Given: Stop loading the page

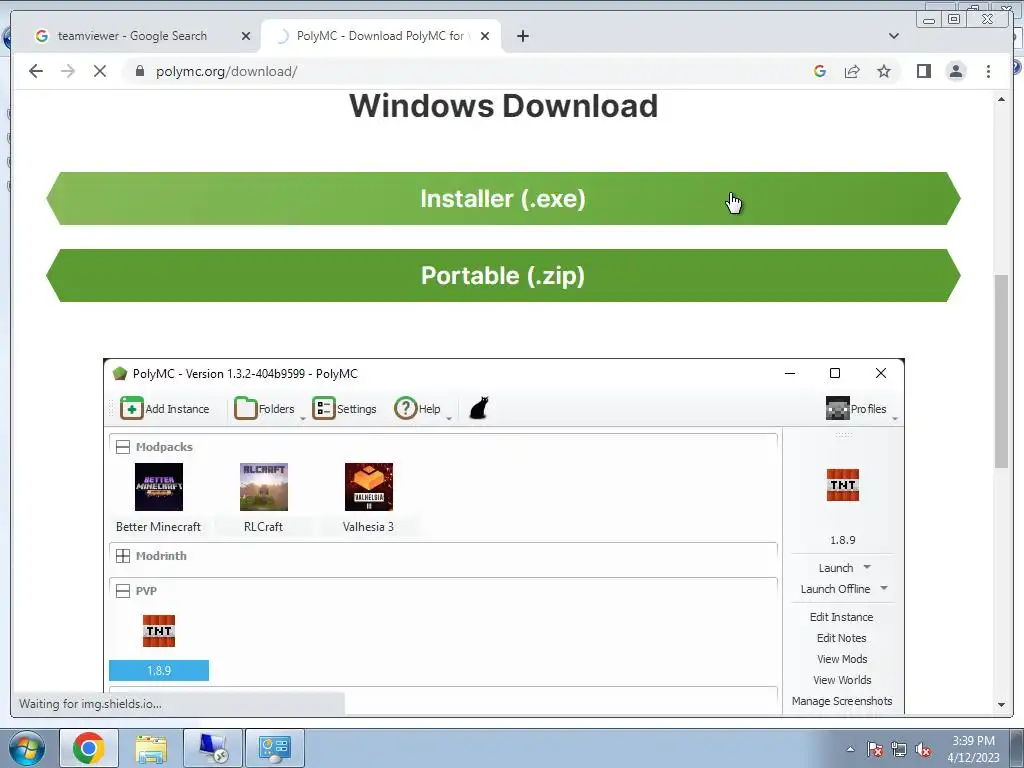Looking at the screenshot, I should click(99, 71).
